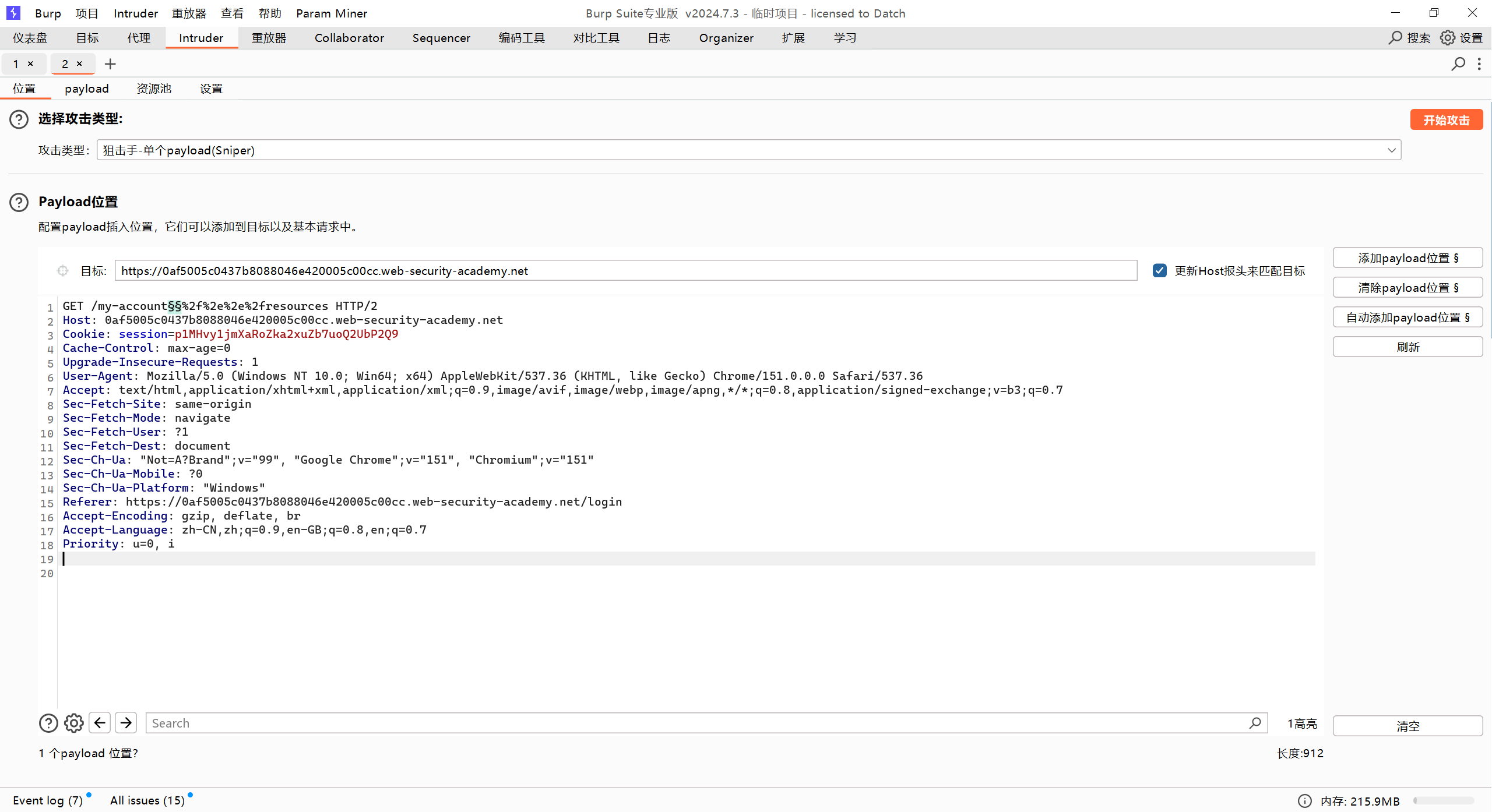This screenshot has width=1492, height=812.
Task: Click 清除payload位置 § button
Action: [1408, 288]
